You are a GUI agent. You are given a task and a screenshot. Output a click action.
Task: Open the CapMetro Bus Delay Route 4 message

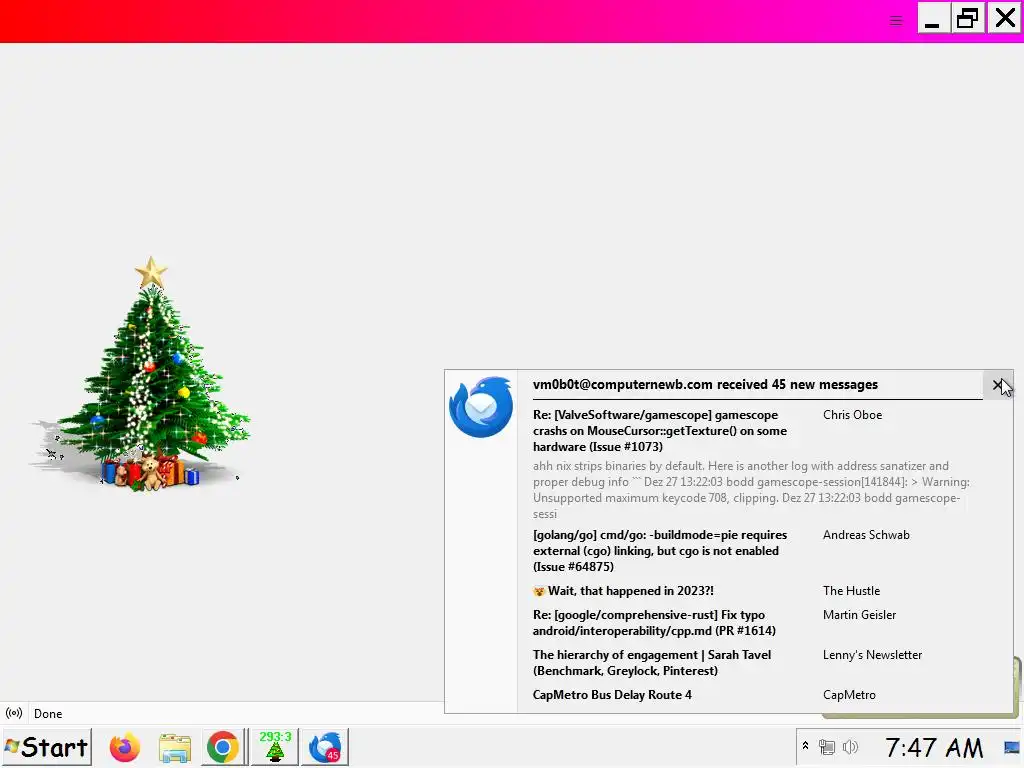(x=612, y=695)
